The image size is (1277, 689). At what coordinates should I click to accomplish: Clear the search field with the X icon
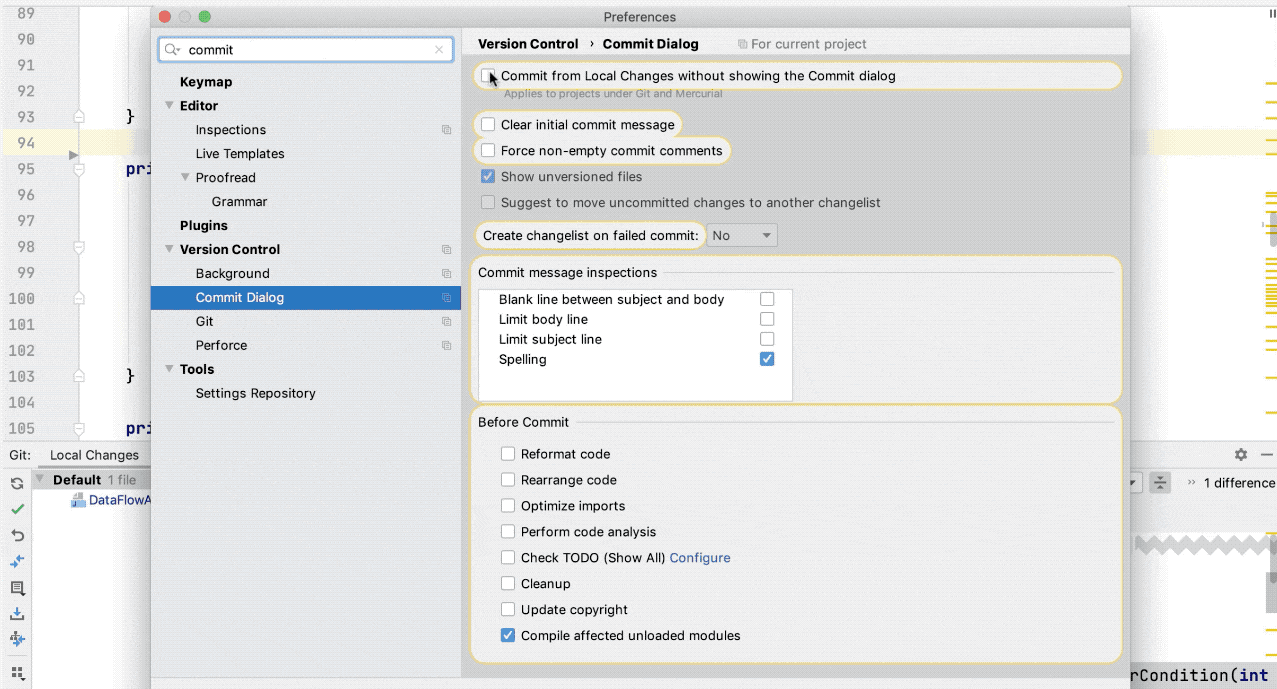[x=439, y=50]
